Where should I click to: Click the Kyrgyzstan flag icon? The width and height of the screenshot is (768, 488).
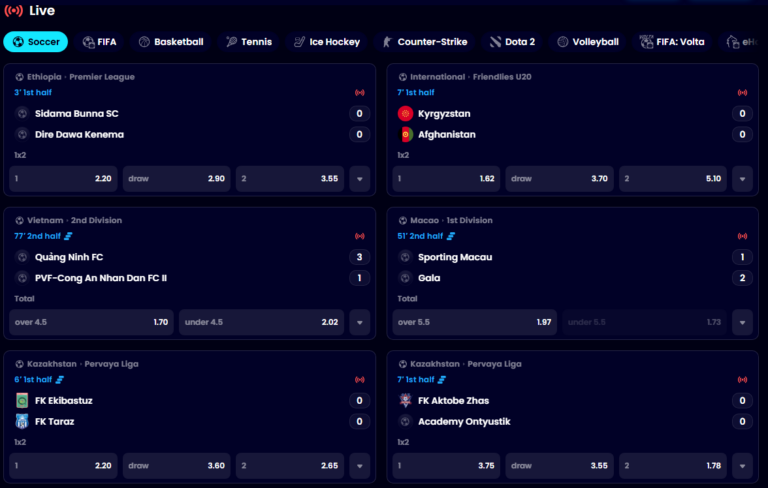405,114
